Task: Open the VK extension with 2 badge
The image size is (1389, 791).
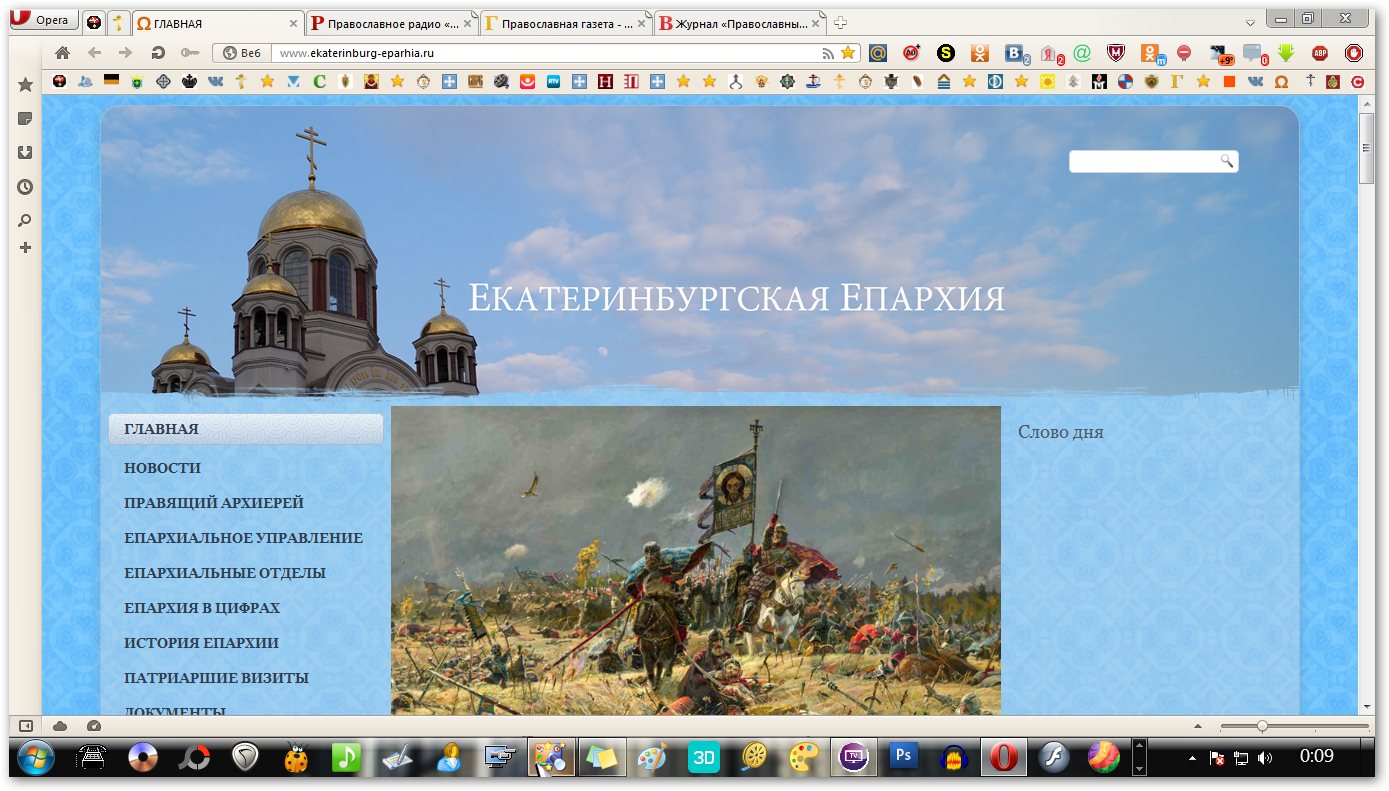Action: click(1017, 53)
